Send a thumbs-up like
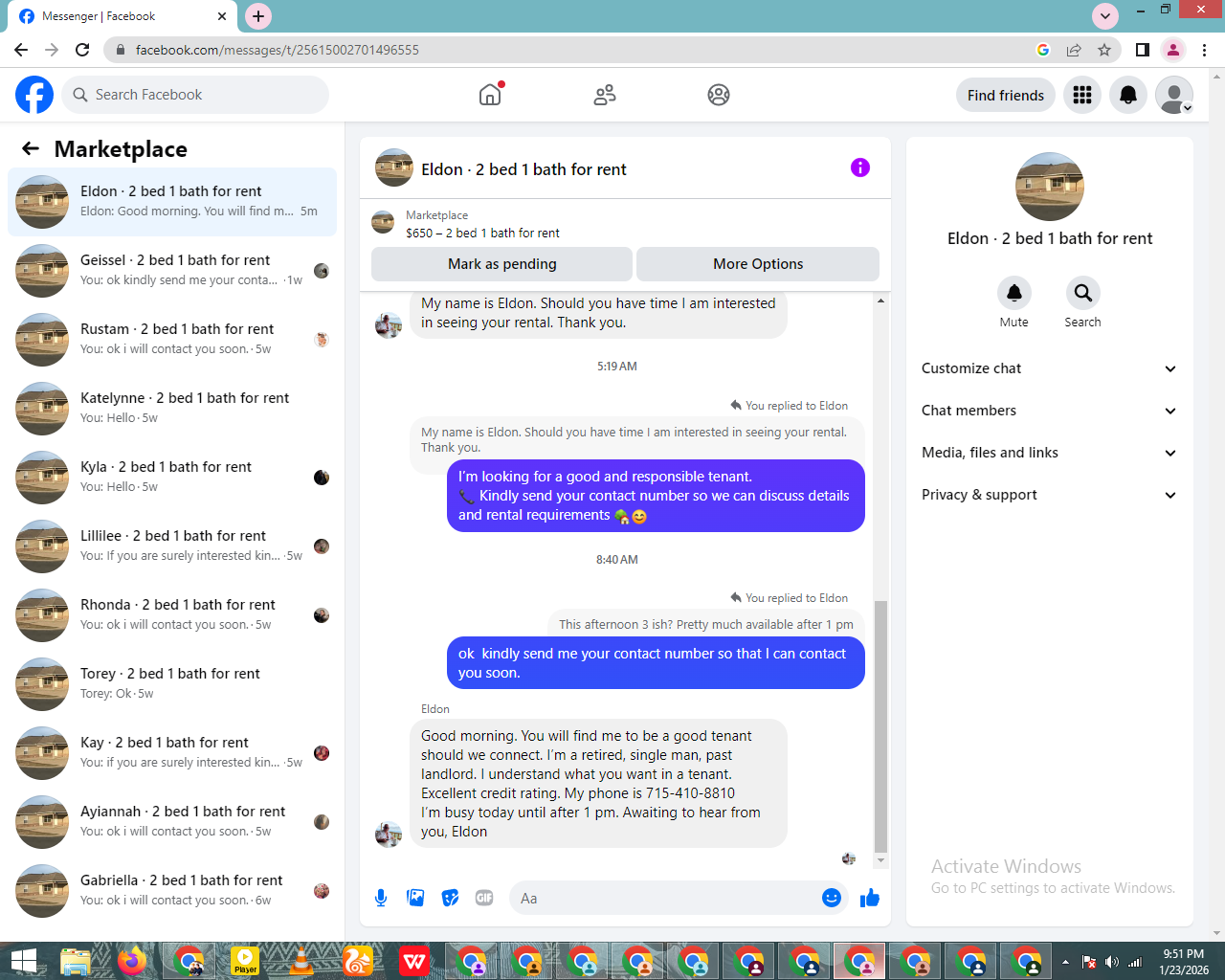This screenshot has width=1225, height=980. click(x=870, y=898)
